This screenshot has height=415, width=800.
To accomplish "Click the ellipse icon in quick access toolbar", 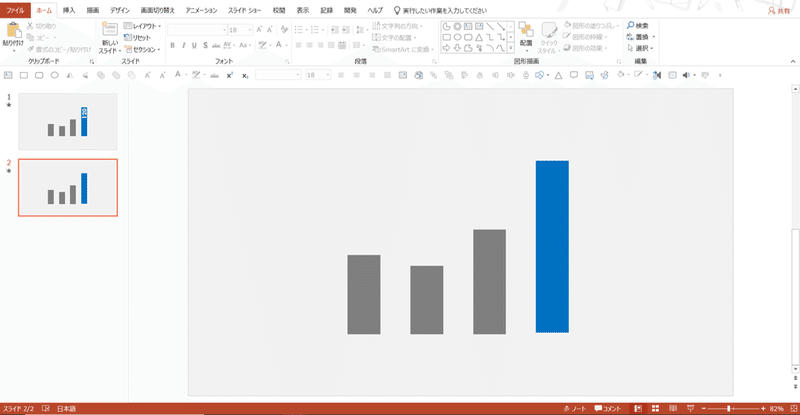I will point(54,75).
